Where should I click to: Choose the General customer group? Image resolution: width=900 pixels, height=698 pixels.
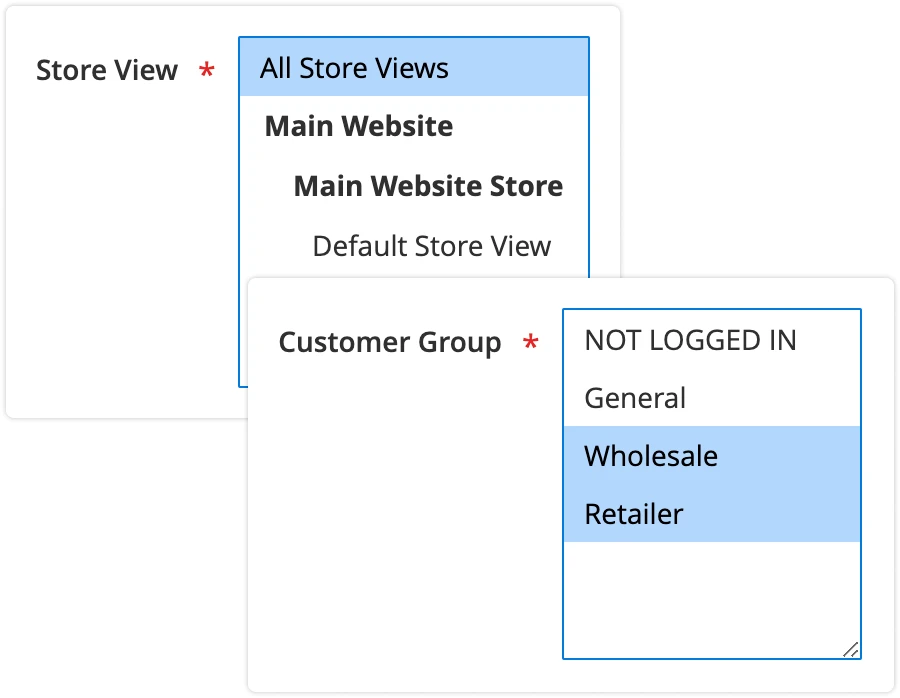pos(634,397)
